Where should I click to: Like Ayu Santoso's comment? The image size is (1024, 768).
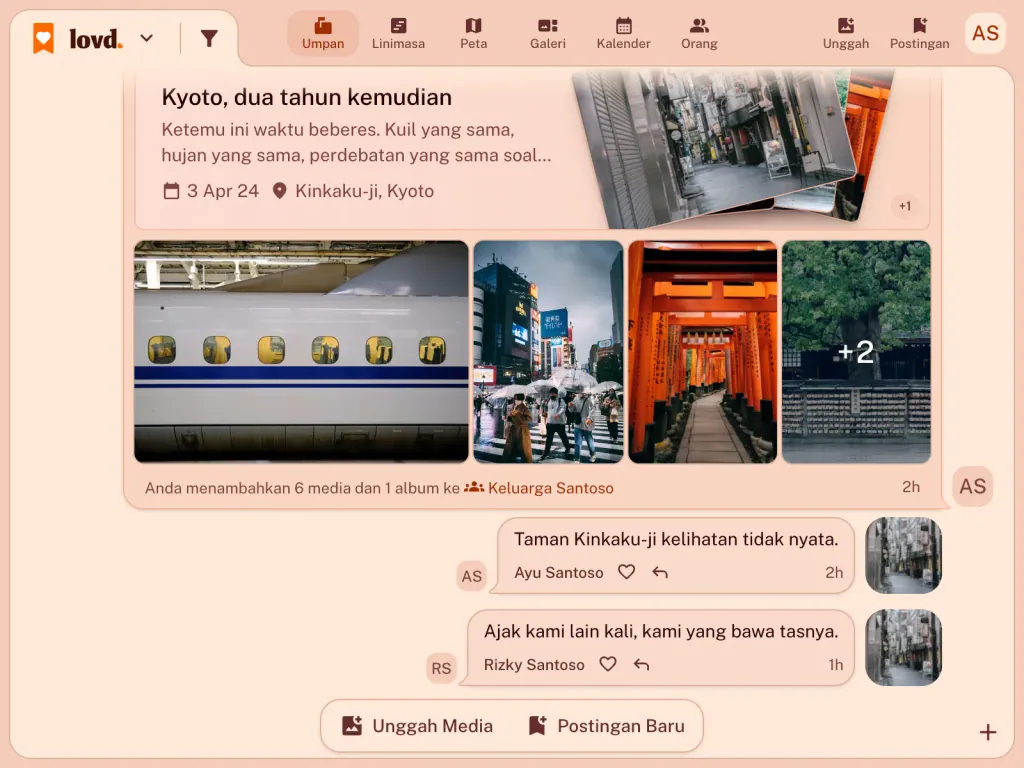(626, 572)
